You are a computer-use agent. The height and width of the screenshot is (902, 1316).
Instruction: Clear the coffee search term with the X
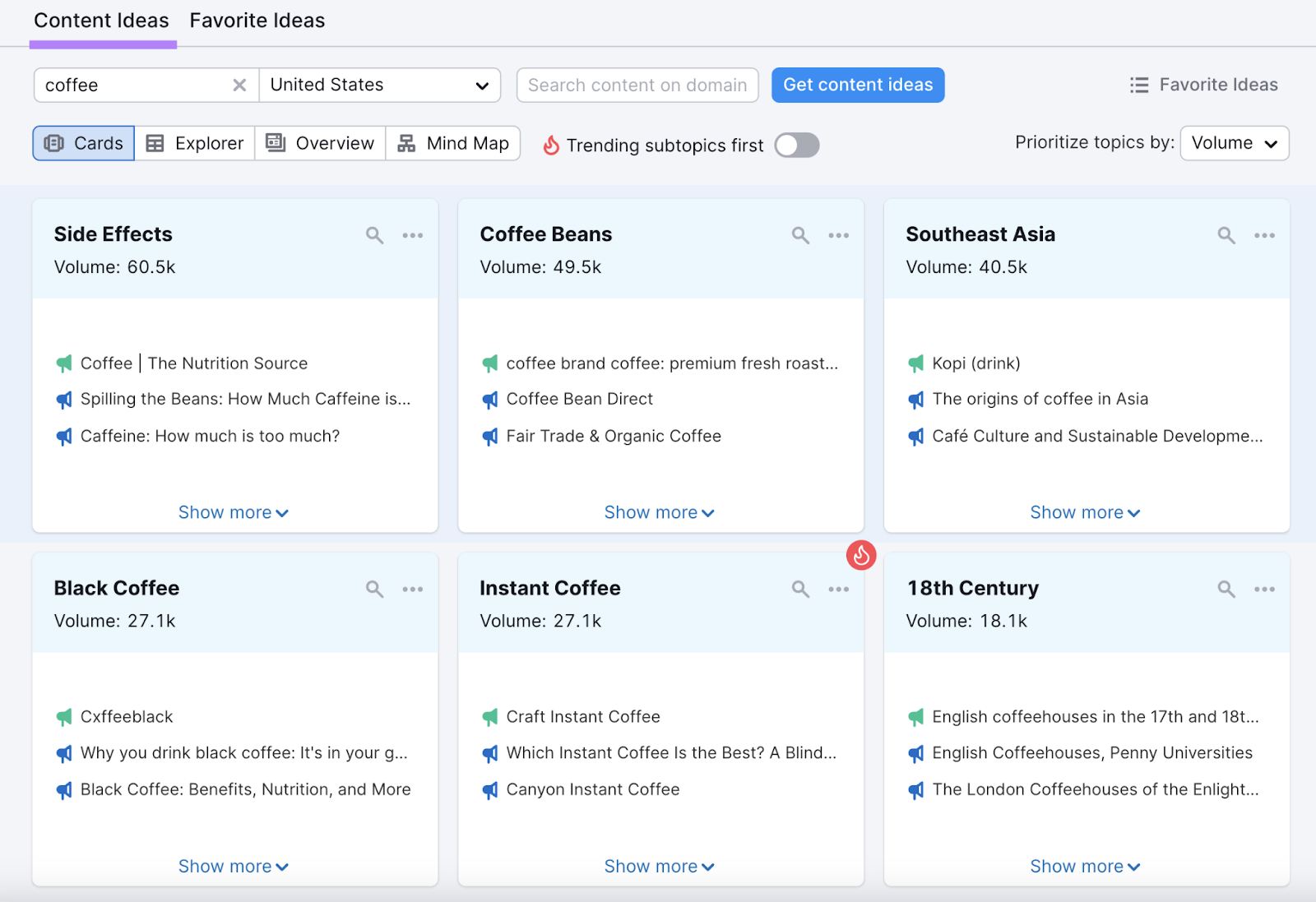coord(239,85)
